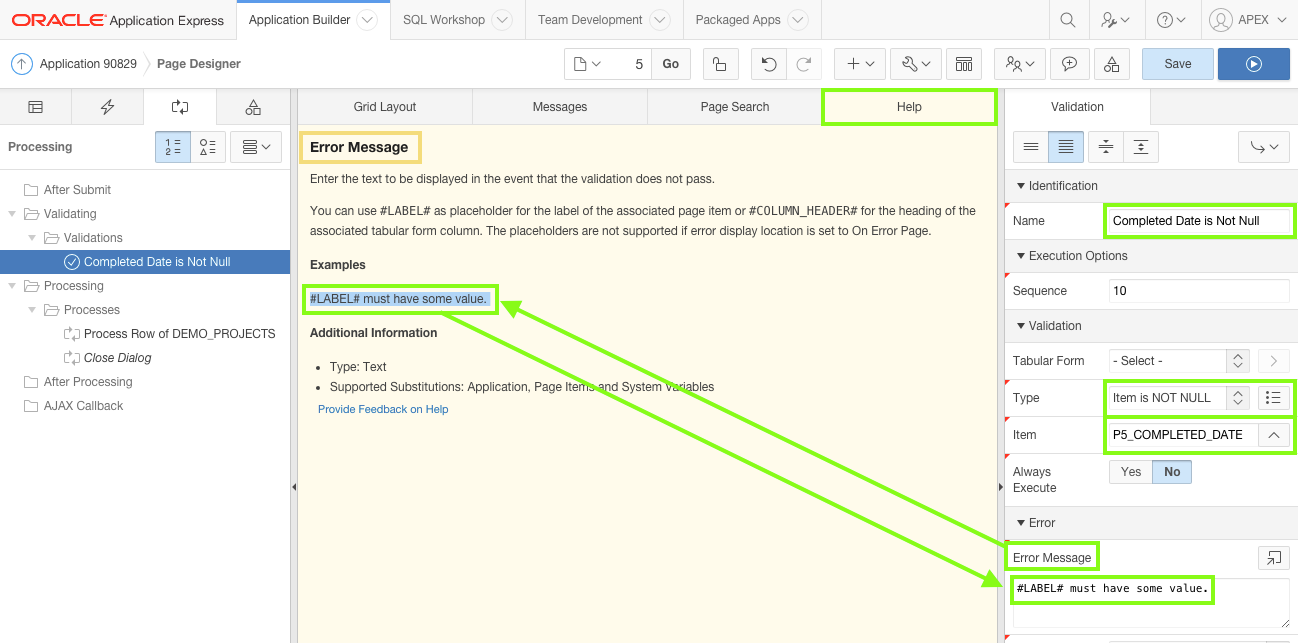Click the Page Unlocked padlock icon
This screenshot has height=643, width=1298.
point(720,62)
